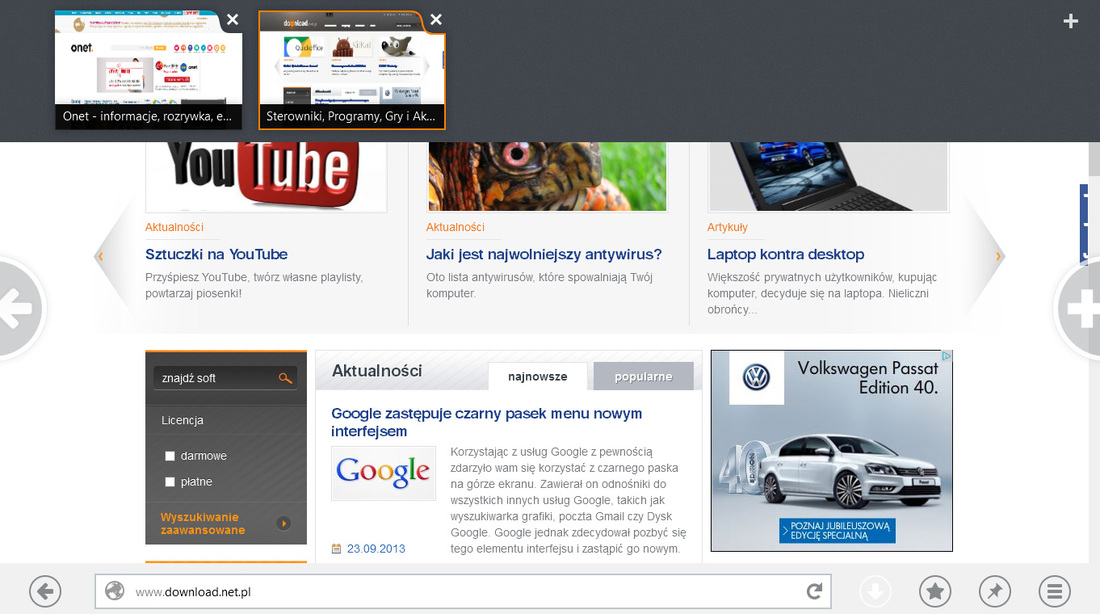Viewport: 1100px width, 614px height.
Task: Select the najnowsze tab
Action: coord(537,377)
